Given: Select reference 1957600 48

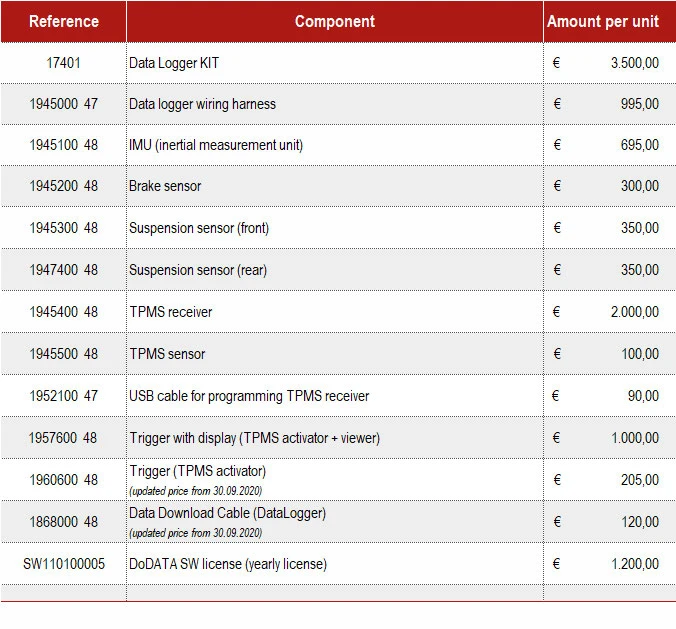Looking at the screenshot, I should pyautogui.click(x=63, y=438).
